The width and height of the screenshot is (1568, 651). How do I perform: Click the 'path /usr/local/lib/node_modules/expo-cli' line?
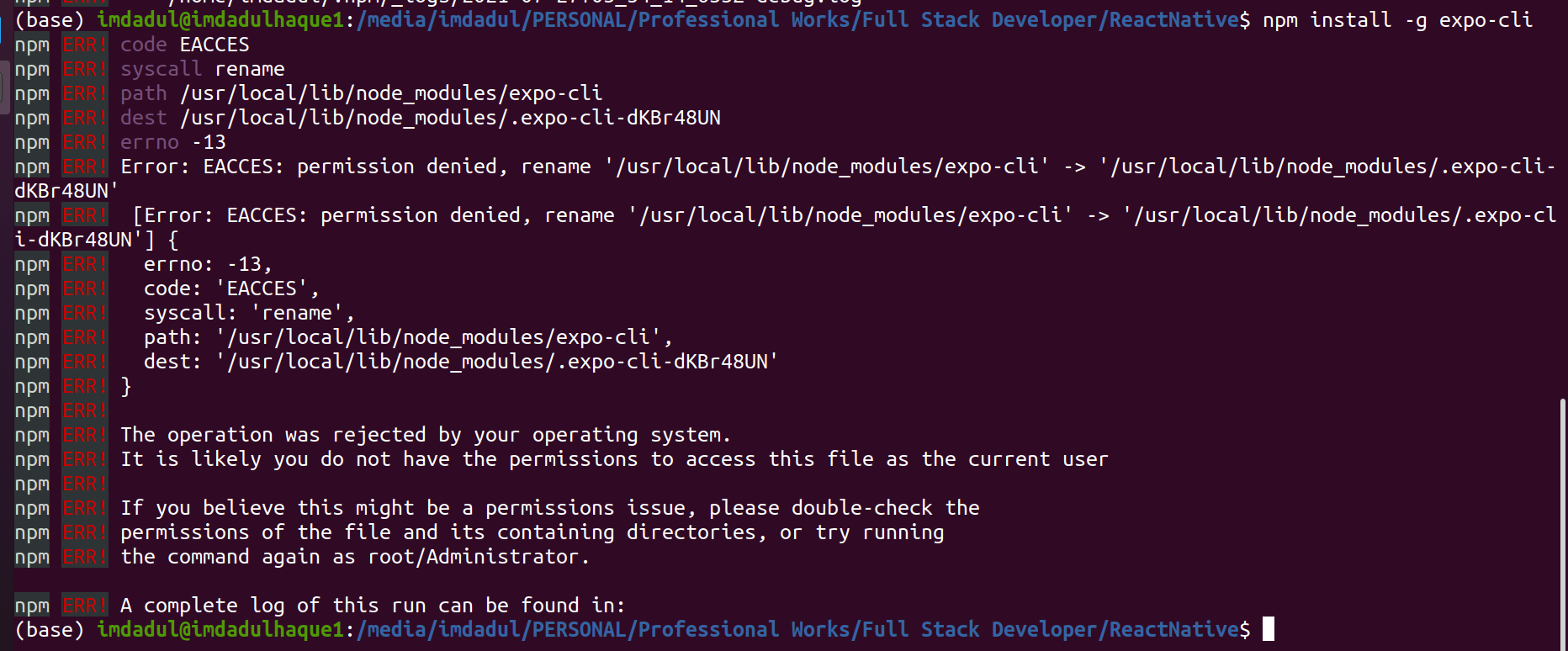[362, 93]
